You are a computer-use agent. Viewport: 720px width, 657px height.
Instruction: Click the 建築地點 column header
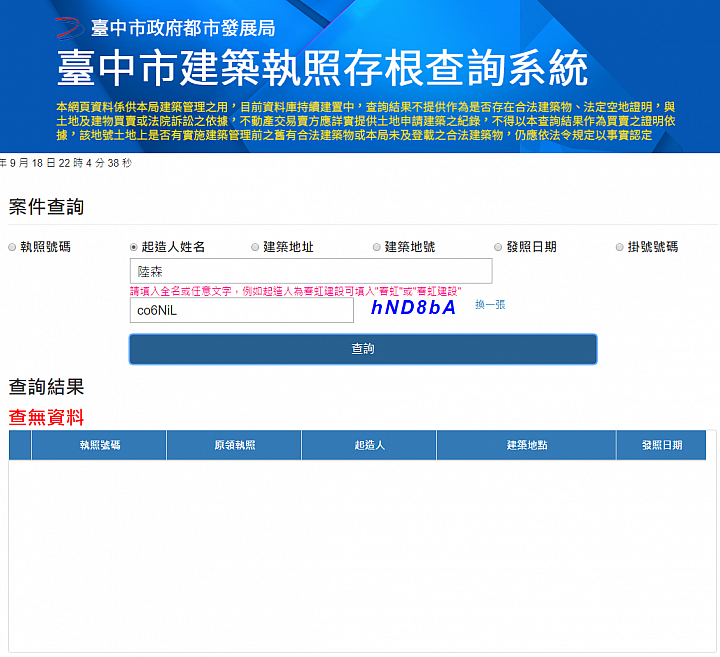coord(527,445)
